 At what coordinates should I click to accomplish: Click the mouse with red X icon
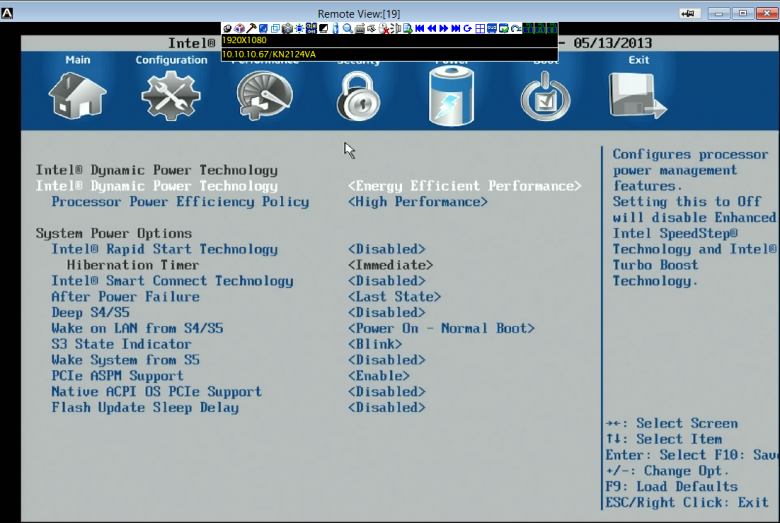(383, 28)
